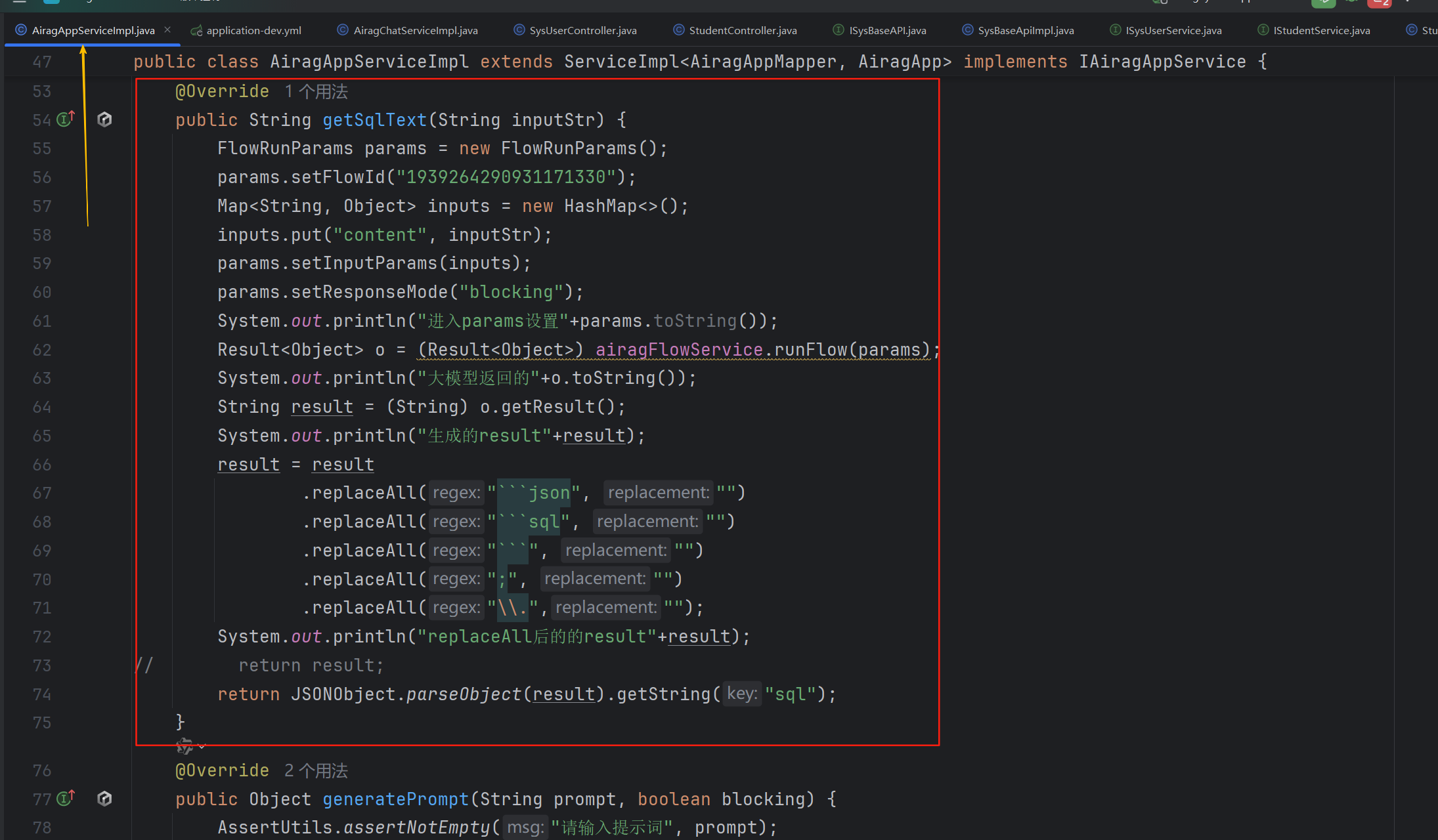Click the @Override annotation on line 53

coord(223,91)
